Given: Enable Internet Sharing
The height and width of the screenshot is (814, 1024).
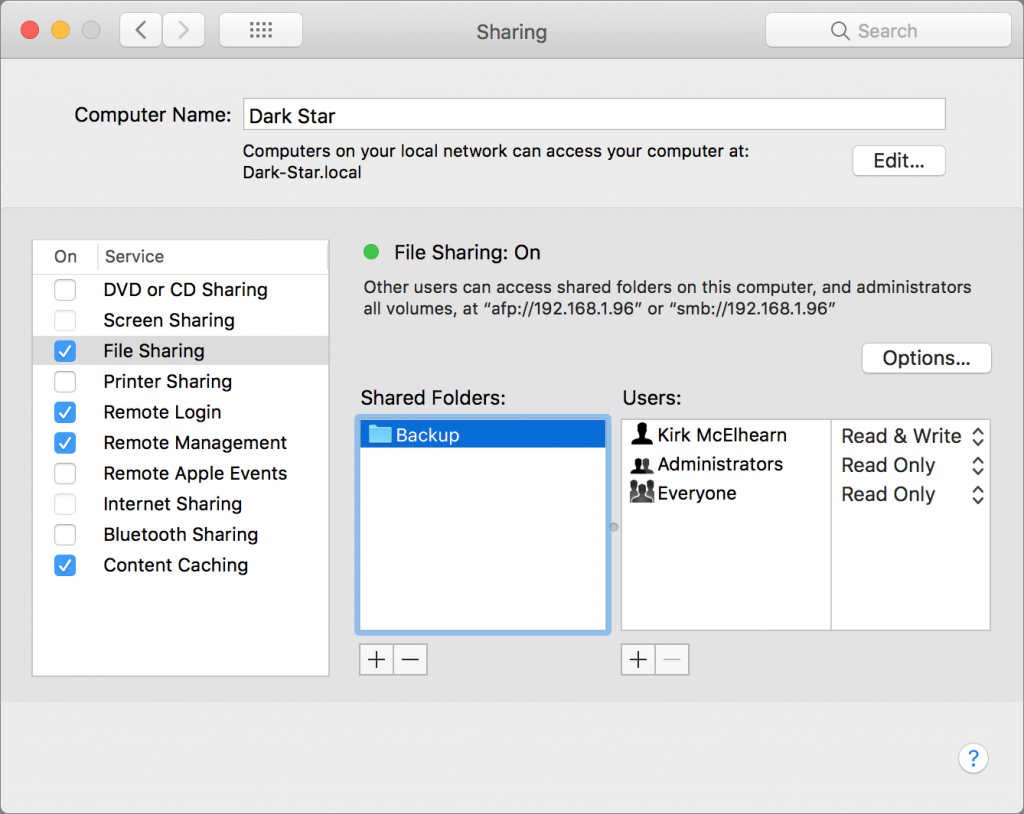Looking at the screenshot, I should coord(65,504).
